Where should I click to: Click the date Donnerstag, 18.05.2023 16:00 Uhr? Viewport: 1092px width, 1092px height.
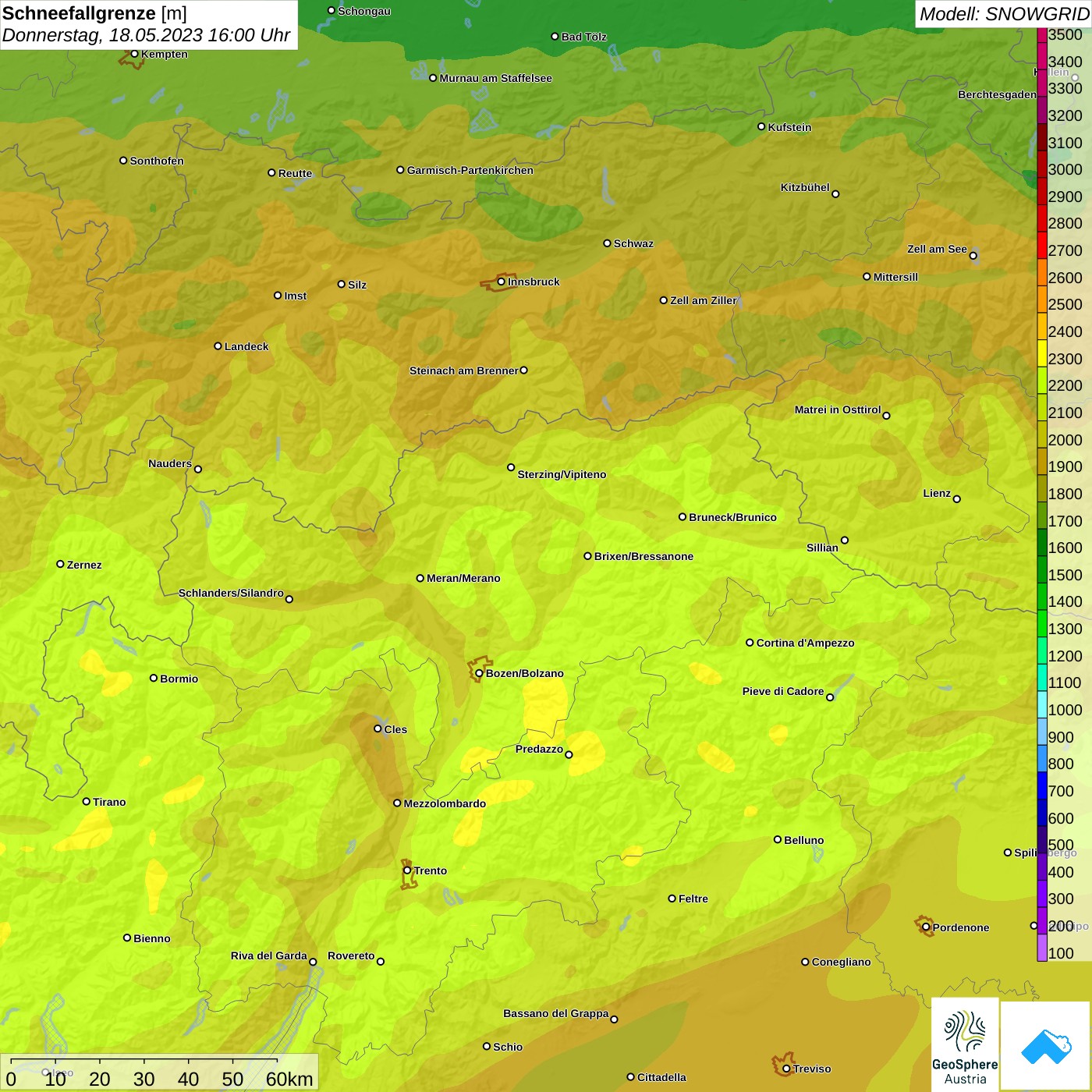click(x=146, y=35)
